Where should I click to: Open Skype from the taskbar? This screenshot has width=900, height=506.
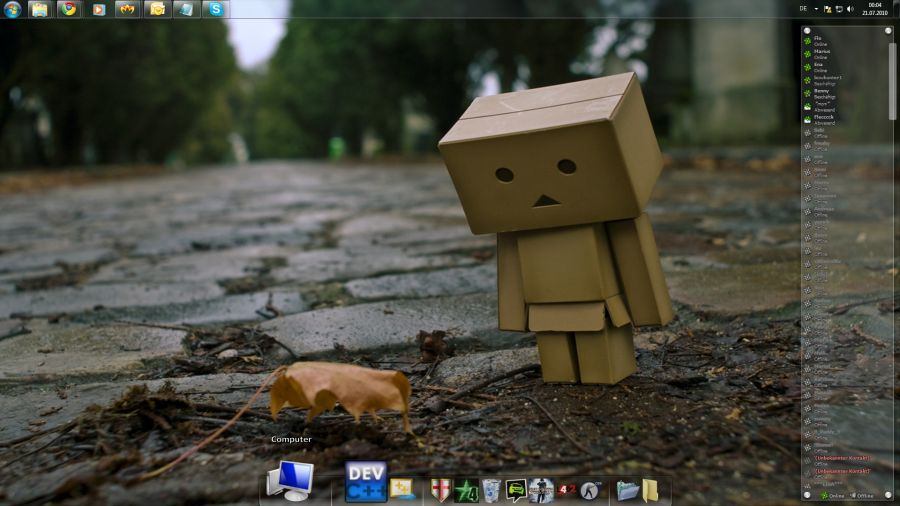coord(216,9)
